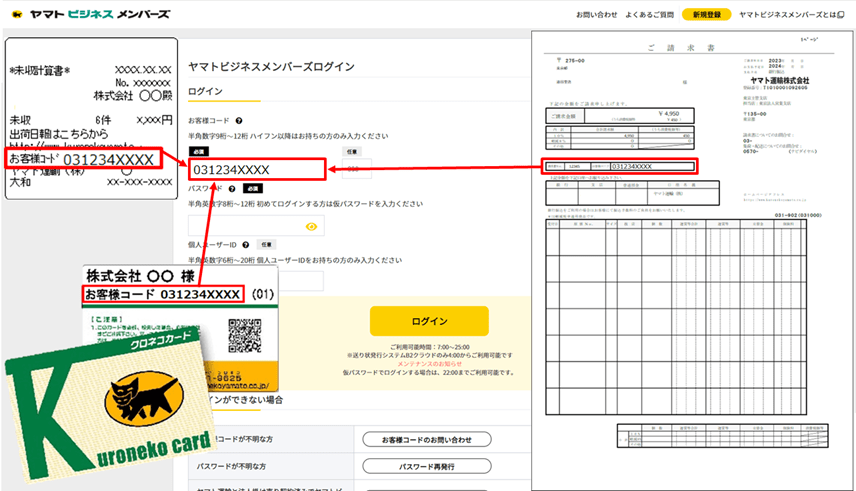Click the Yamato black cat logo icon

coord(17,14)
